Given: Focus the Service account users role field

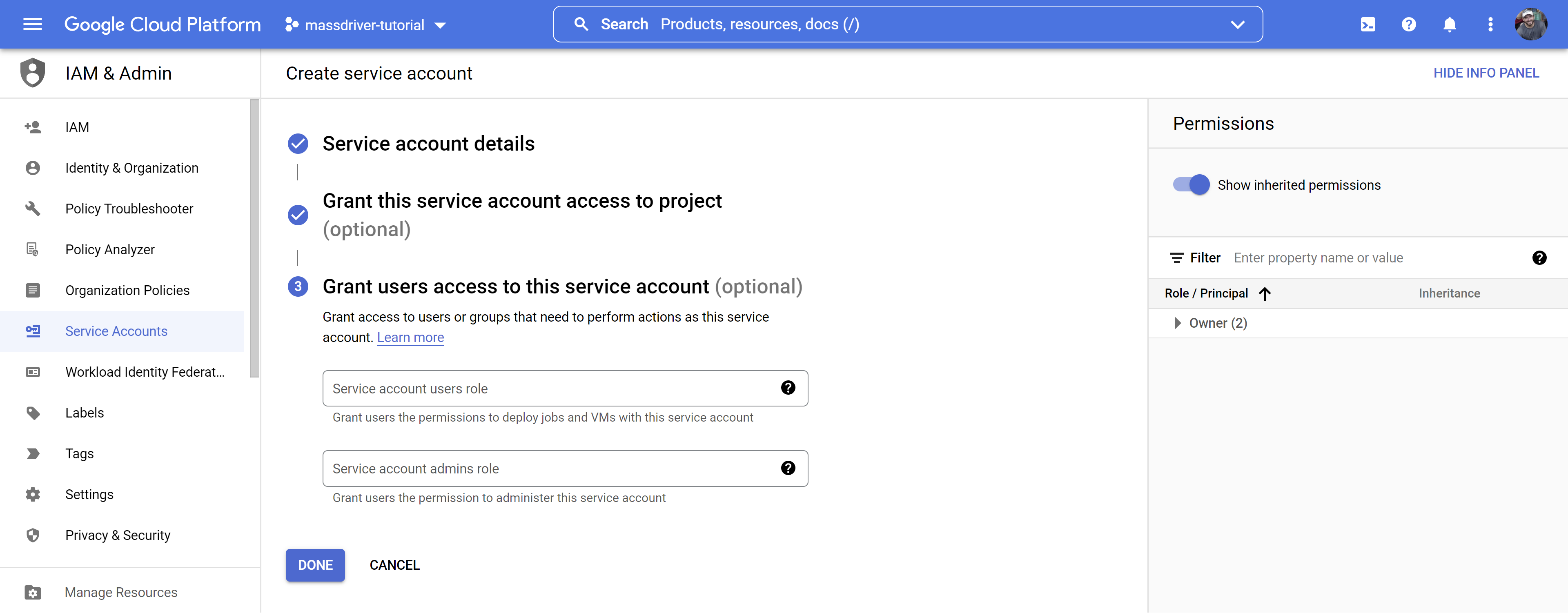Looking at the screenshot, I should pyautogui.click(x=565, y=388).
